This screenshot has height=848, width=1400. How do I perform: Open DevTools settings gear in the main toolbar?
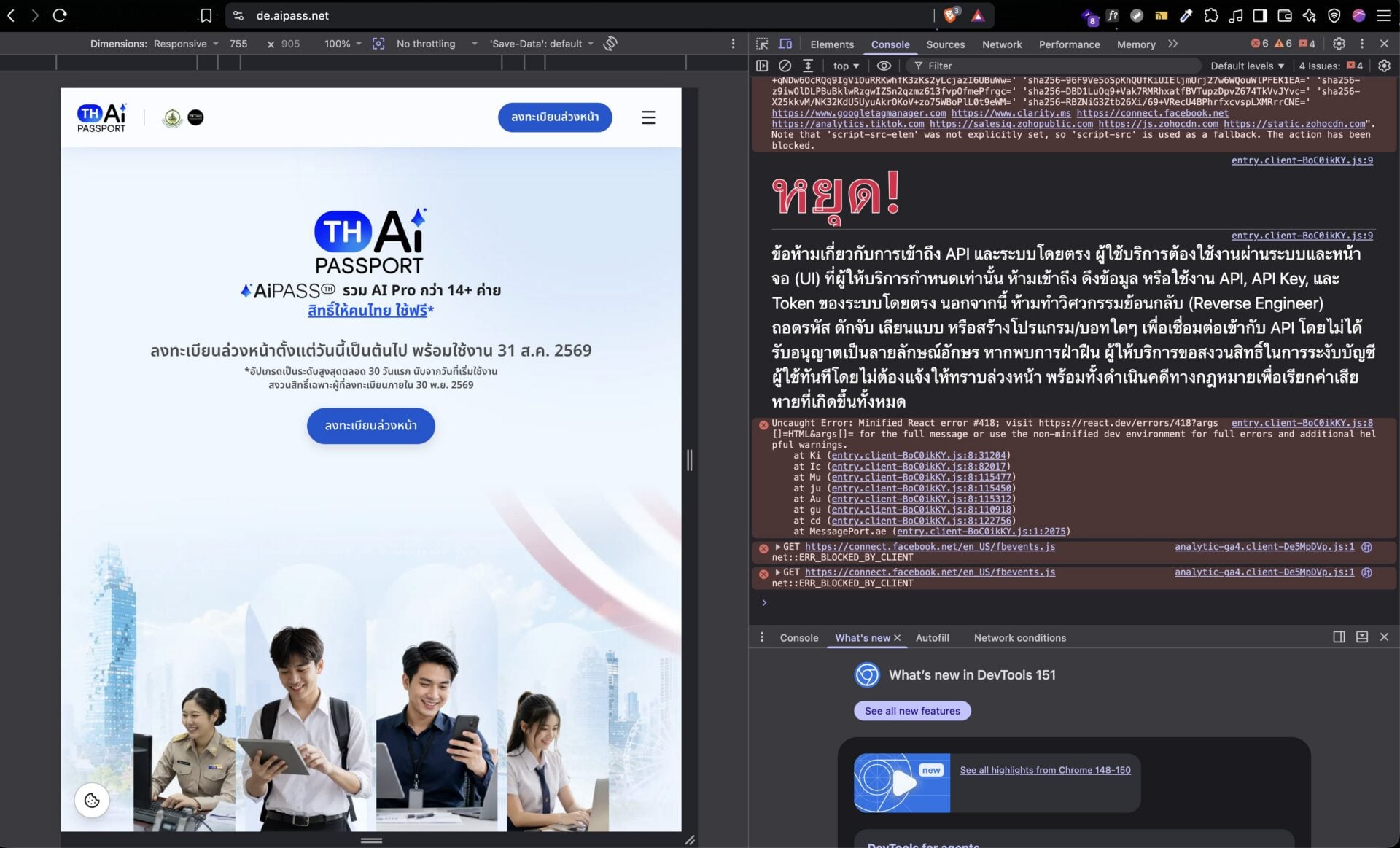point(1339,44)
